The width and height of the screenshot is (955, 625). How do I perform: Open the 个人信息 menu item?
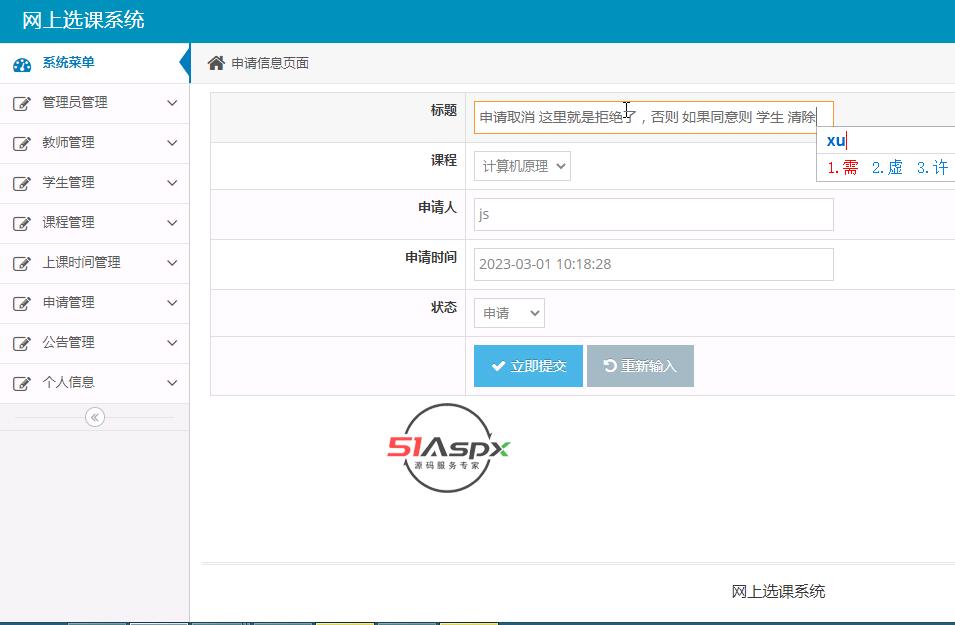[x=94, y=383]
